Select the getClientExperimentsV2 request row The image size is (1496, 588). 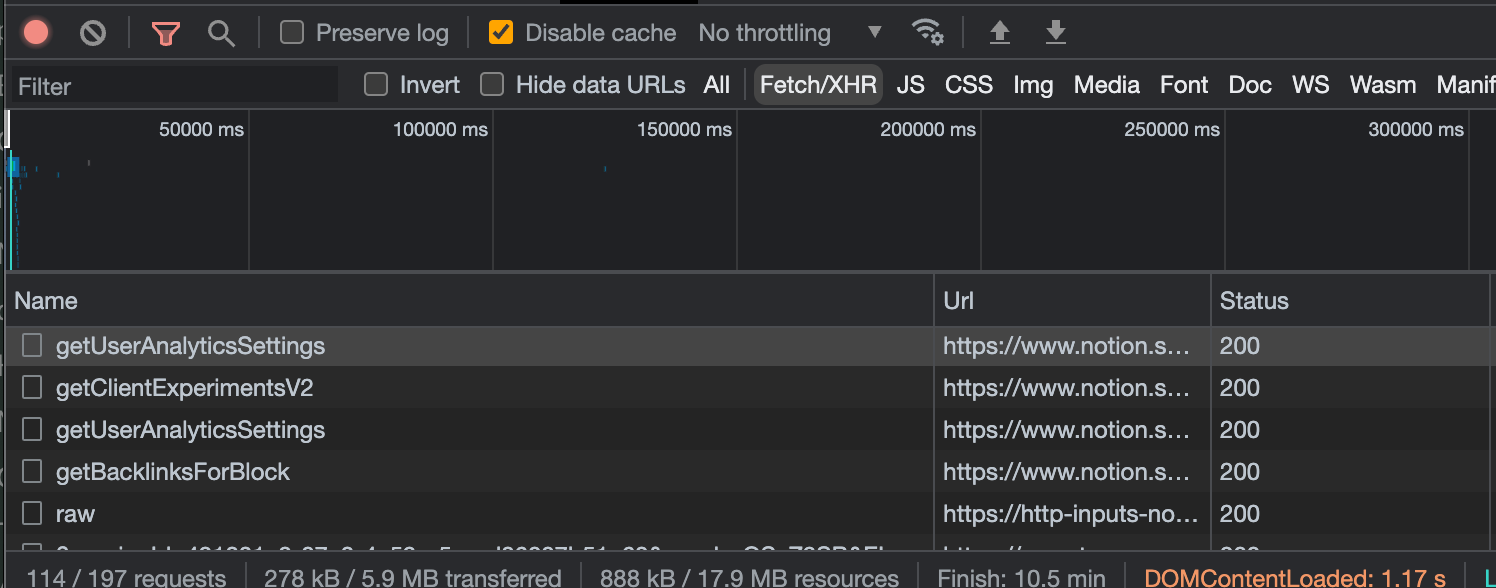185,388
